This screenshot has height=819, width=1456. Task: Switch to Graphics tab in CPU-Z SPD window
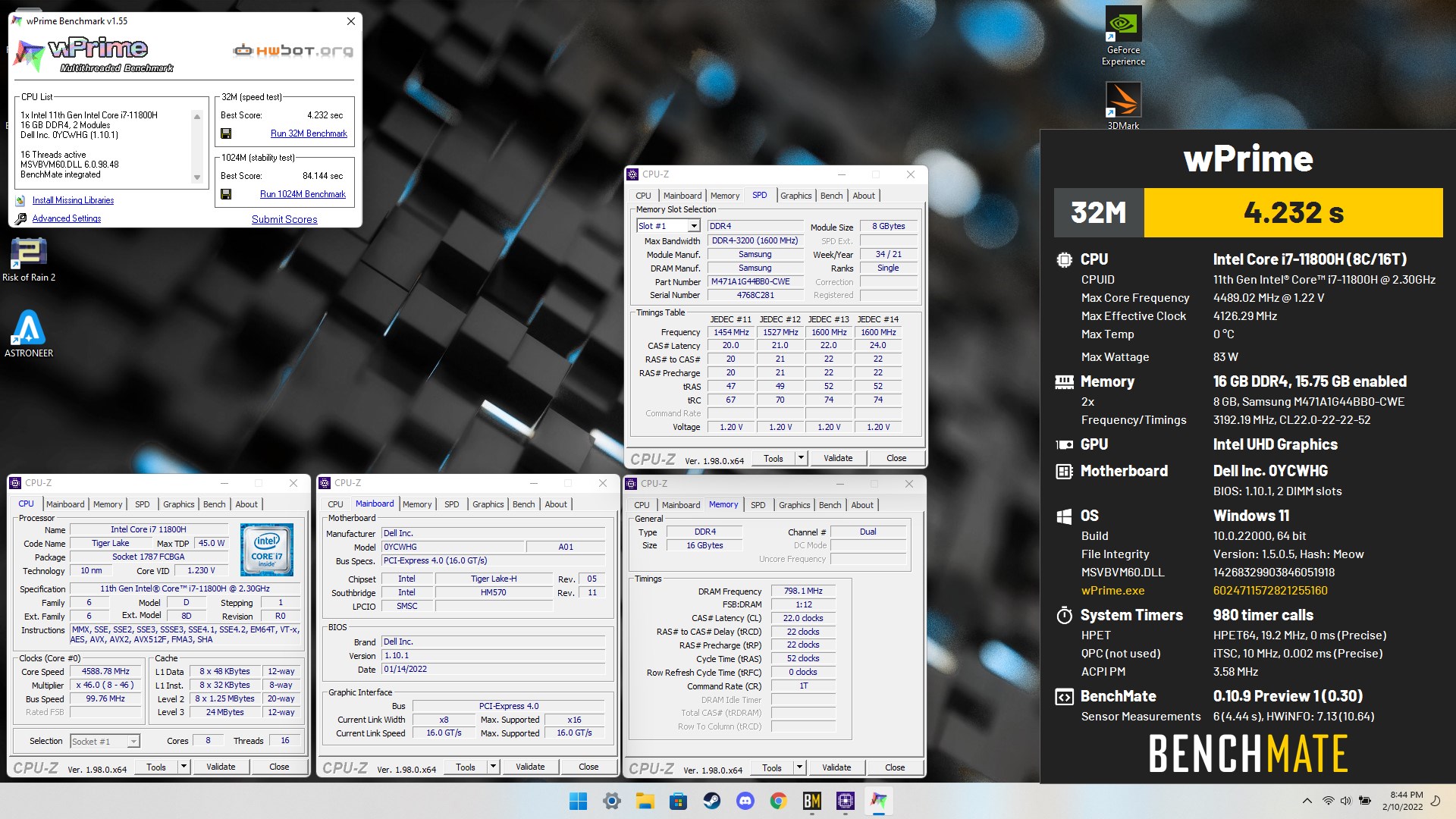(x=796, y=196)
